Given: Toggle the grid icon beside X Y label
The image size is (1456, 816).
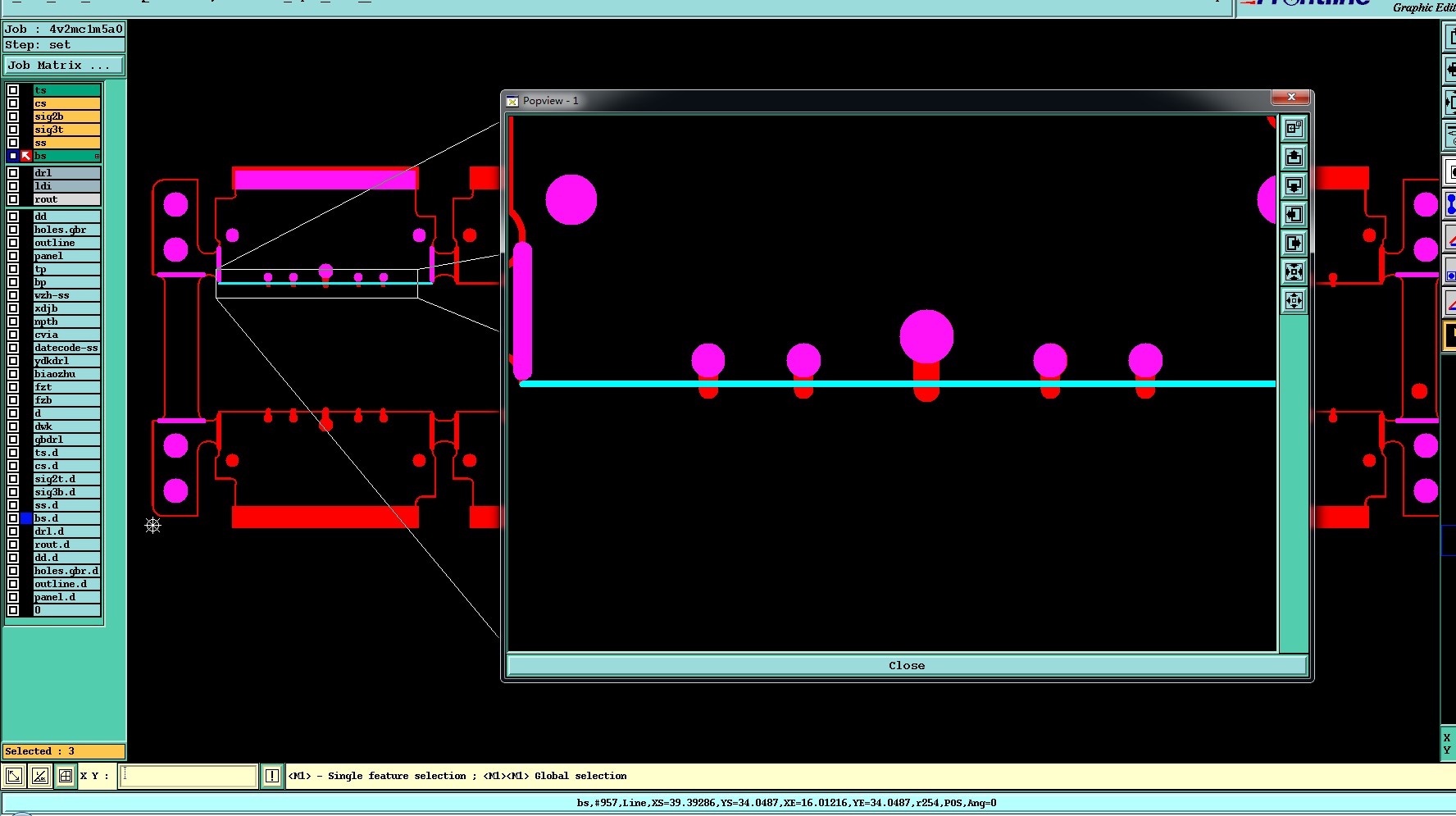Looking at the screenshot, I should click(66, 775).
